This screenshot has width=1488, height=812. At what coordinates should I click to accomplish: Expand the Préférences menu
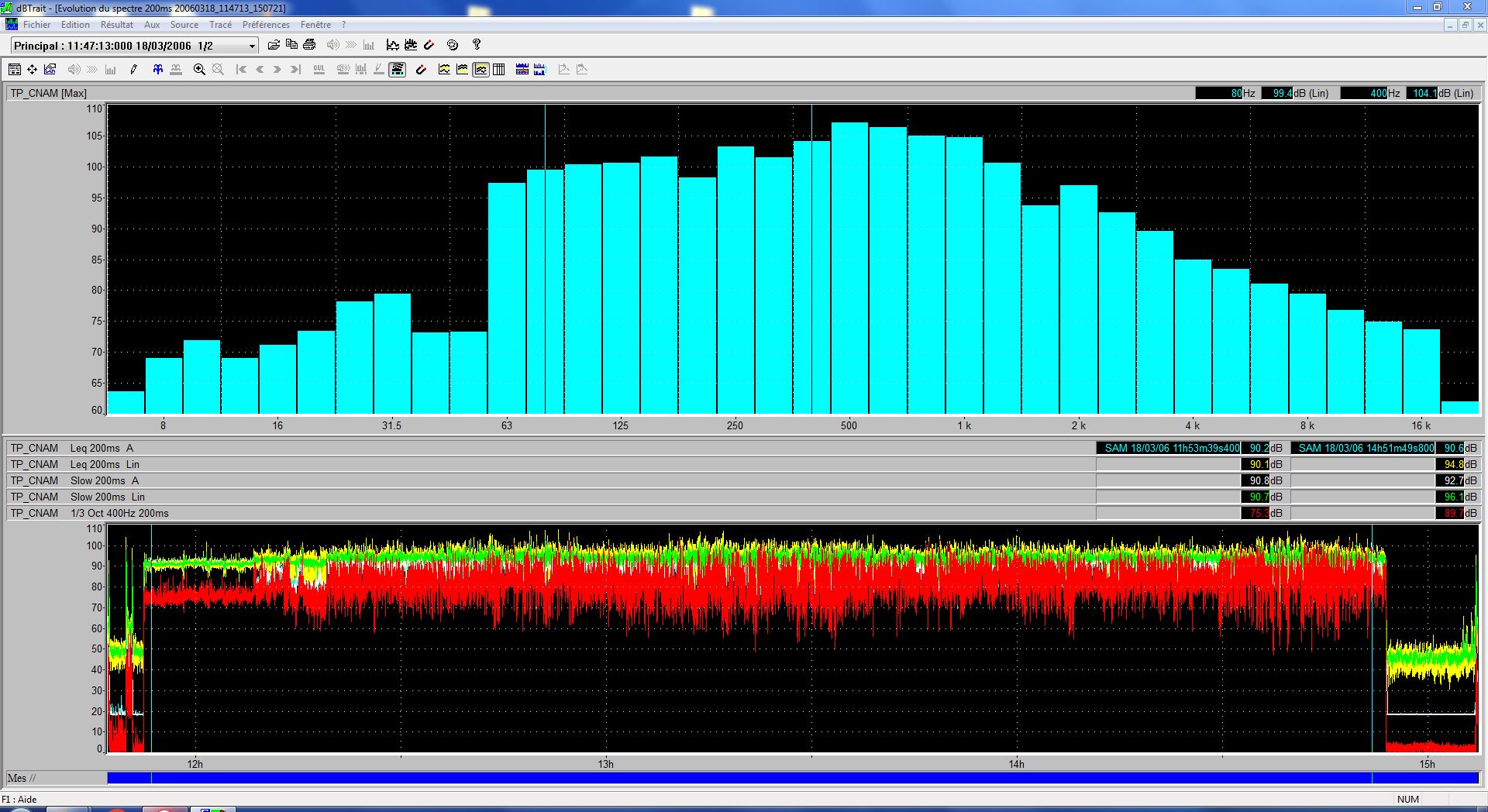pos(267,24)
